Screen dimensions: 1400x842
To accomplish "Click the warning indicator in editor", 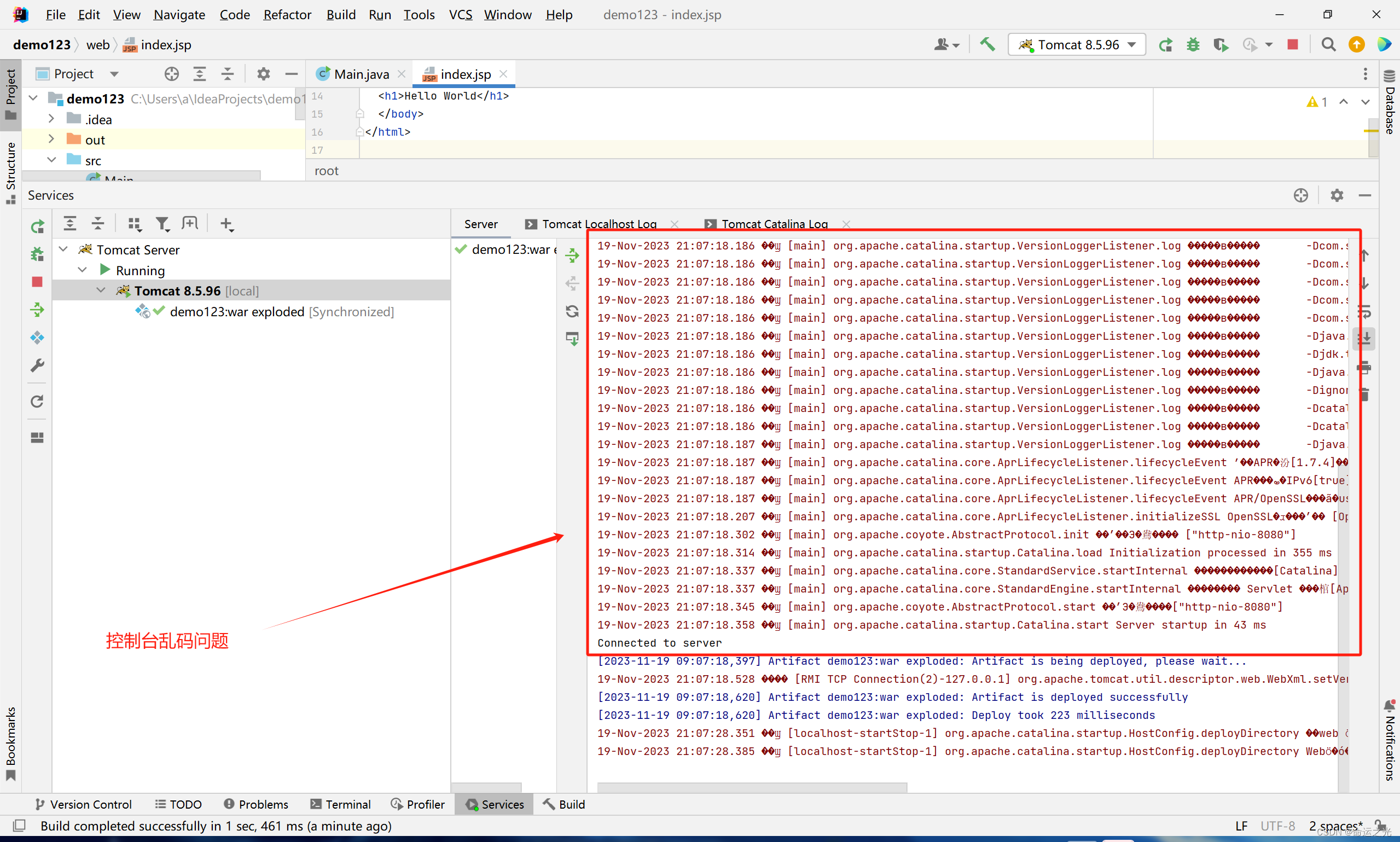I will point(1317,102).
